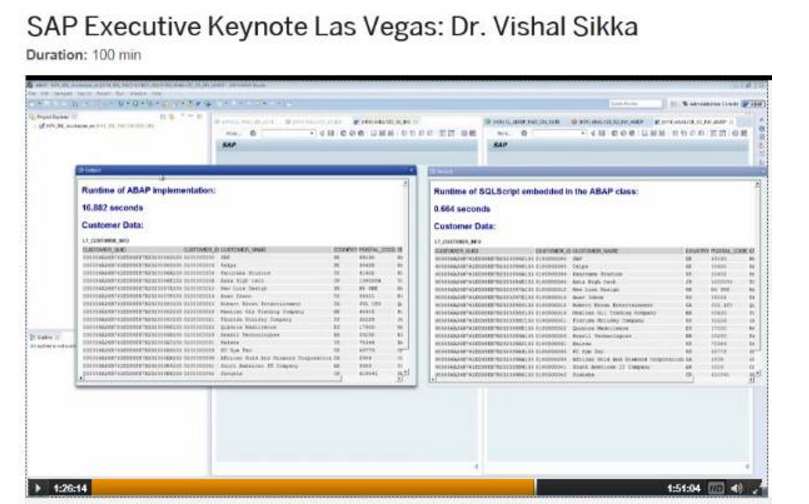Click CUSTOMER_NAME column header in ABAP popup
Image resolution: width=809 pixels, height=504 pixels.
tap(243, 250)
